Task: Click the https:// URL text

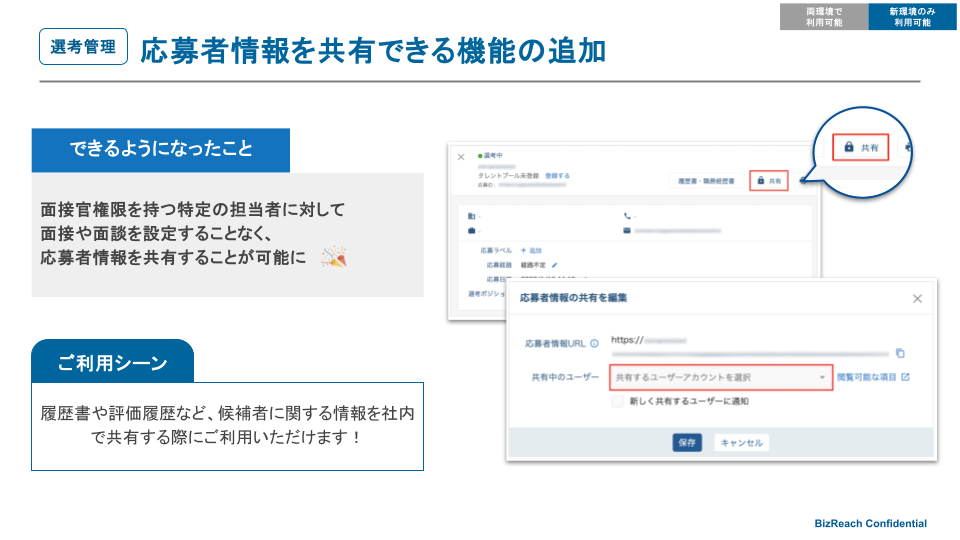Action: [x=627, y=340]
